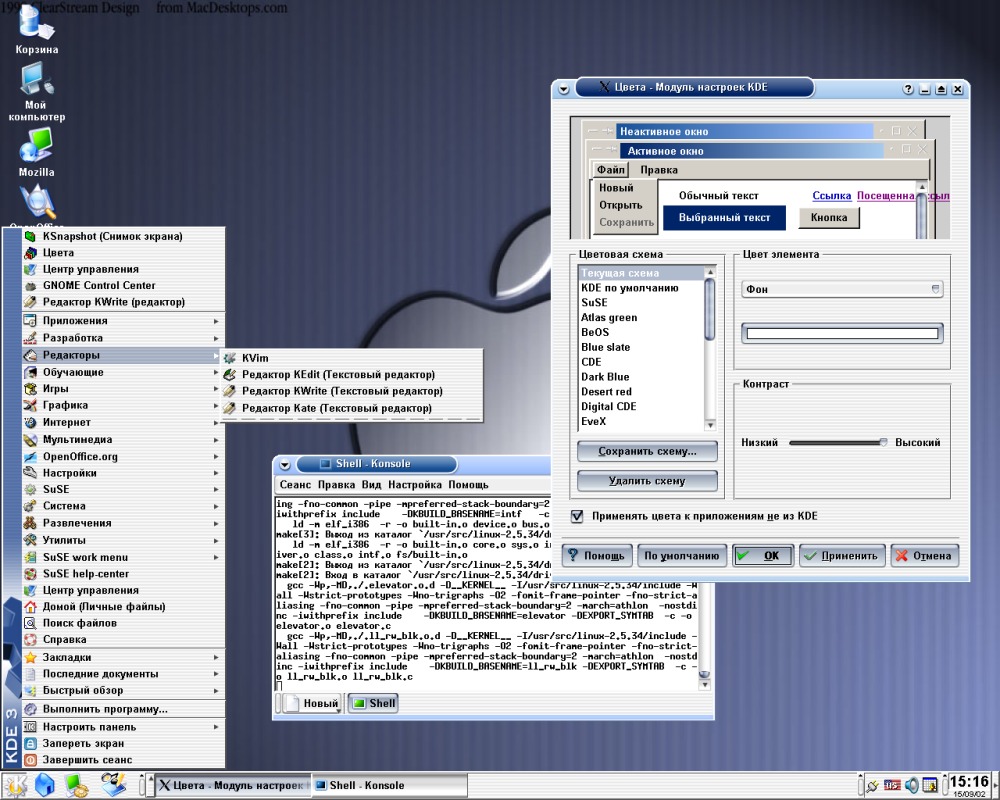
Task: Click the KDE K menu button in panel
Action: coord(15,785)
